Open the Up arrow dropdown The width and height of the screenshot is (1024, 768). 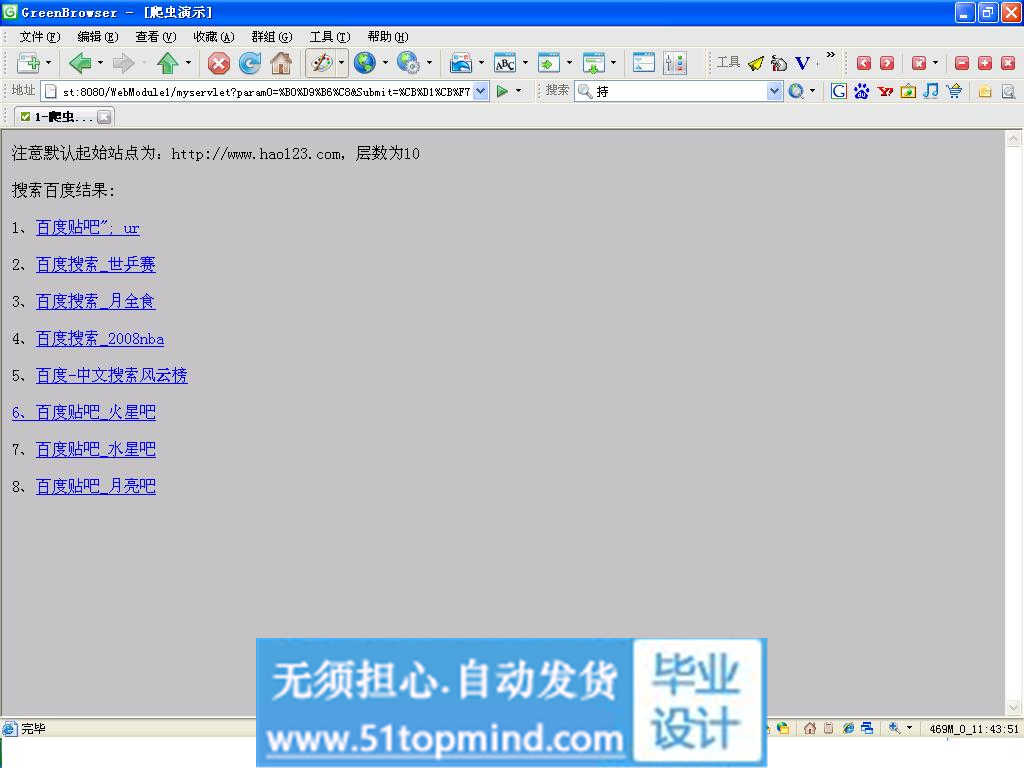point(188,63)
